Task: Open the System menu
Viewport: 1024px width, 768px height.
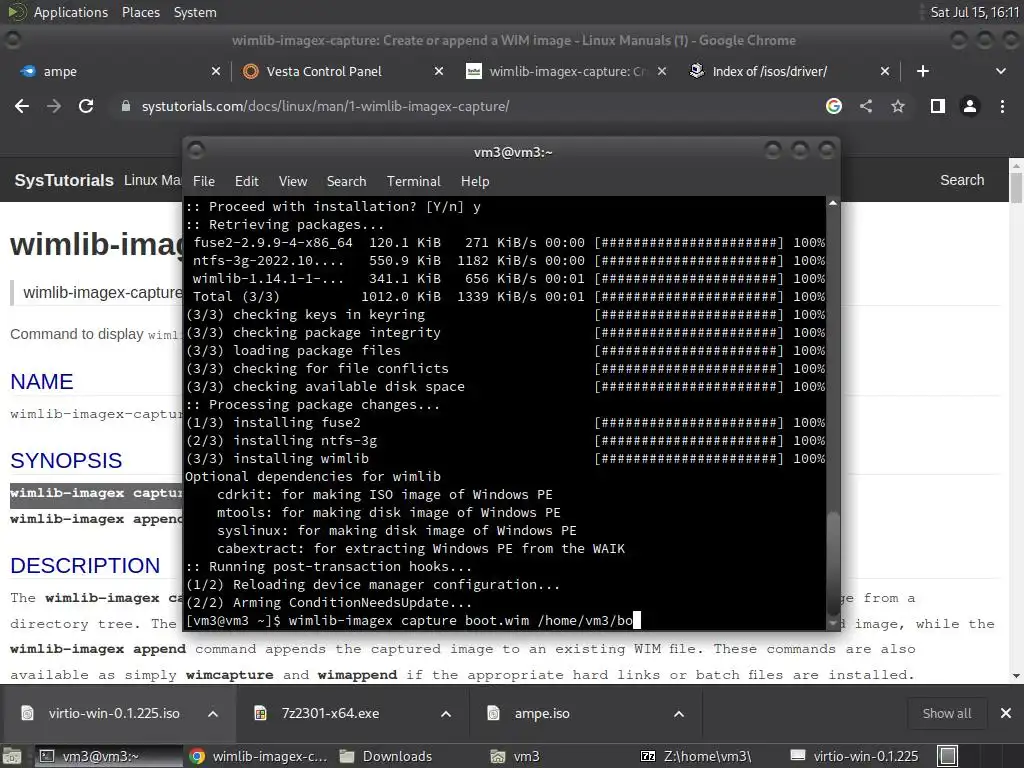Action: click(x=195, y=12)
